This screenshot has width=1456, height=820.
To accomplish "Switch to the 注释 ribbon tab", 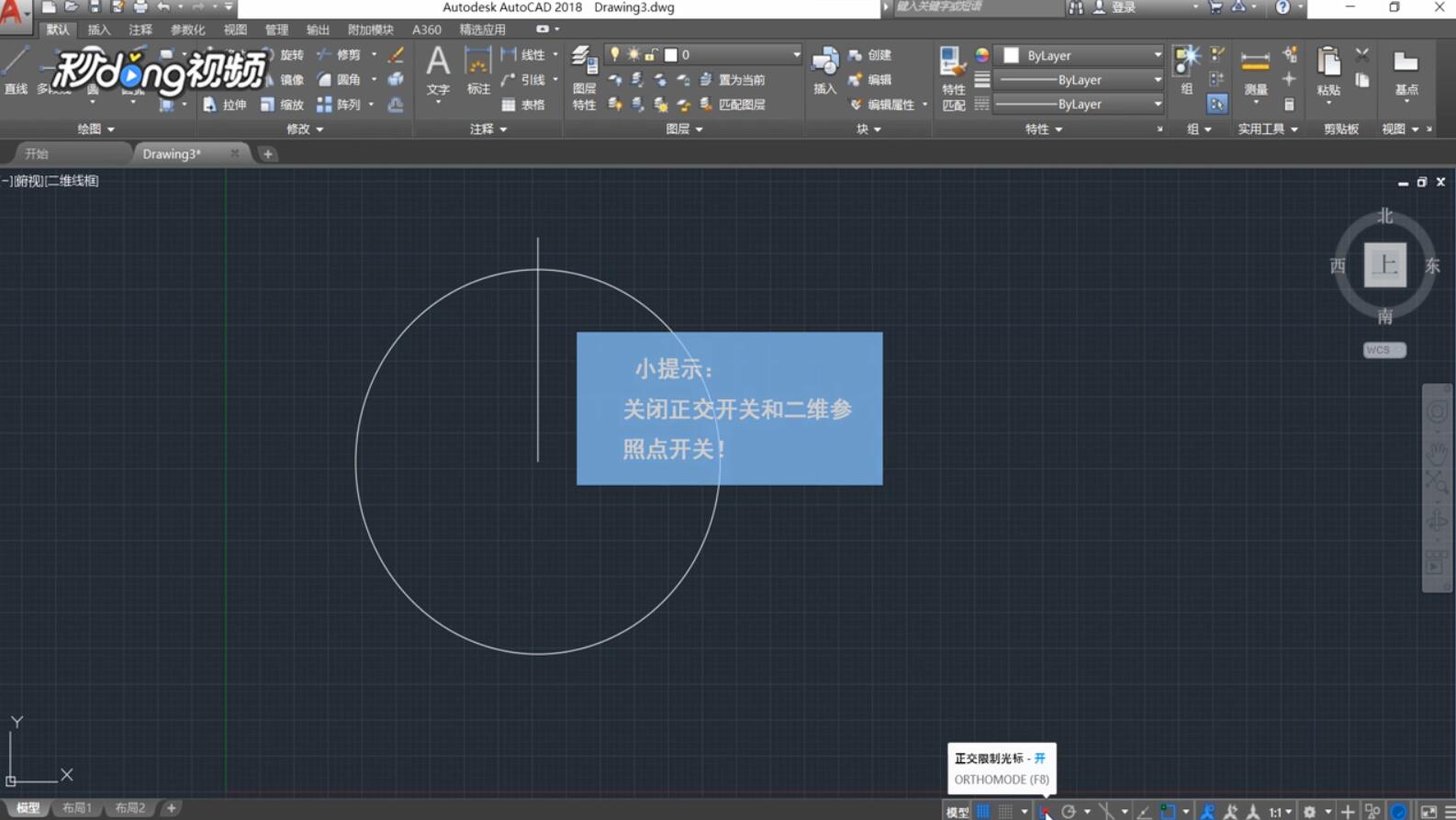I will tap(140, 29).
